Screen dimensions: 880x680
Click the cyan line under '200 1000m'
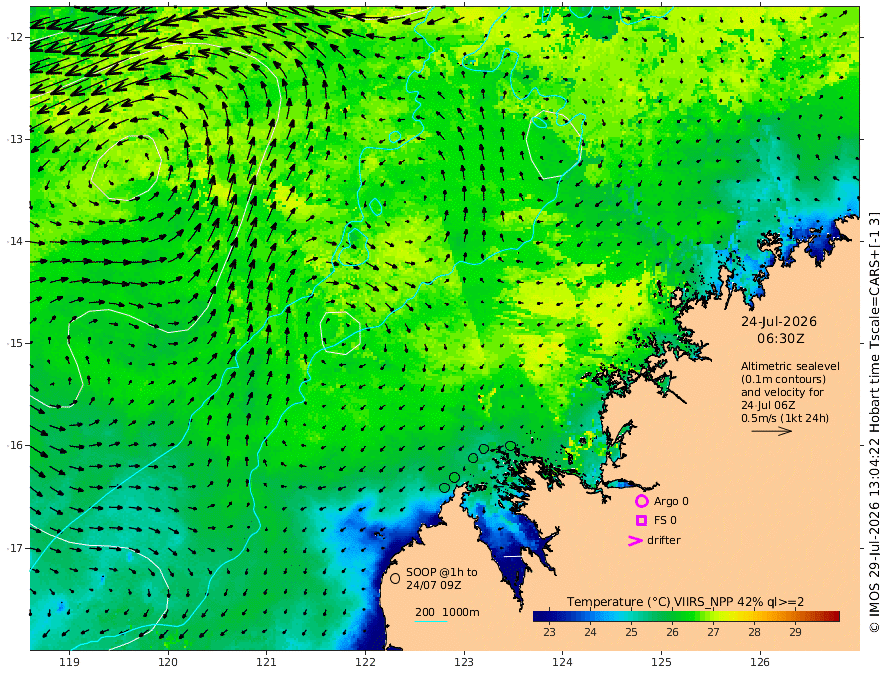(x=431, y=621)
